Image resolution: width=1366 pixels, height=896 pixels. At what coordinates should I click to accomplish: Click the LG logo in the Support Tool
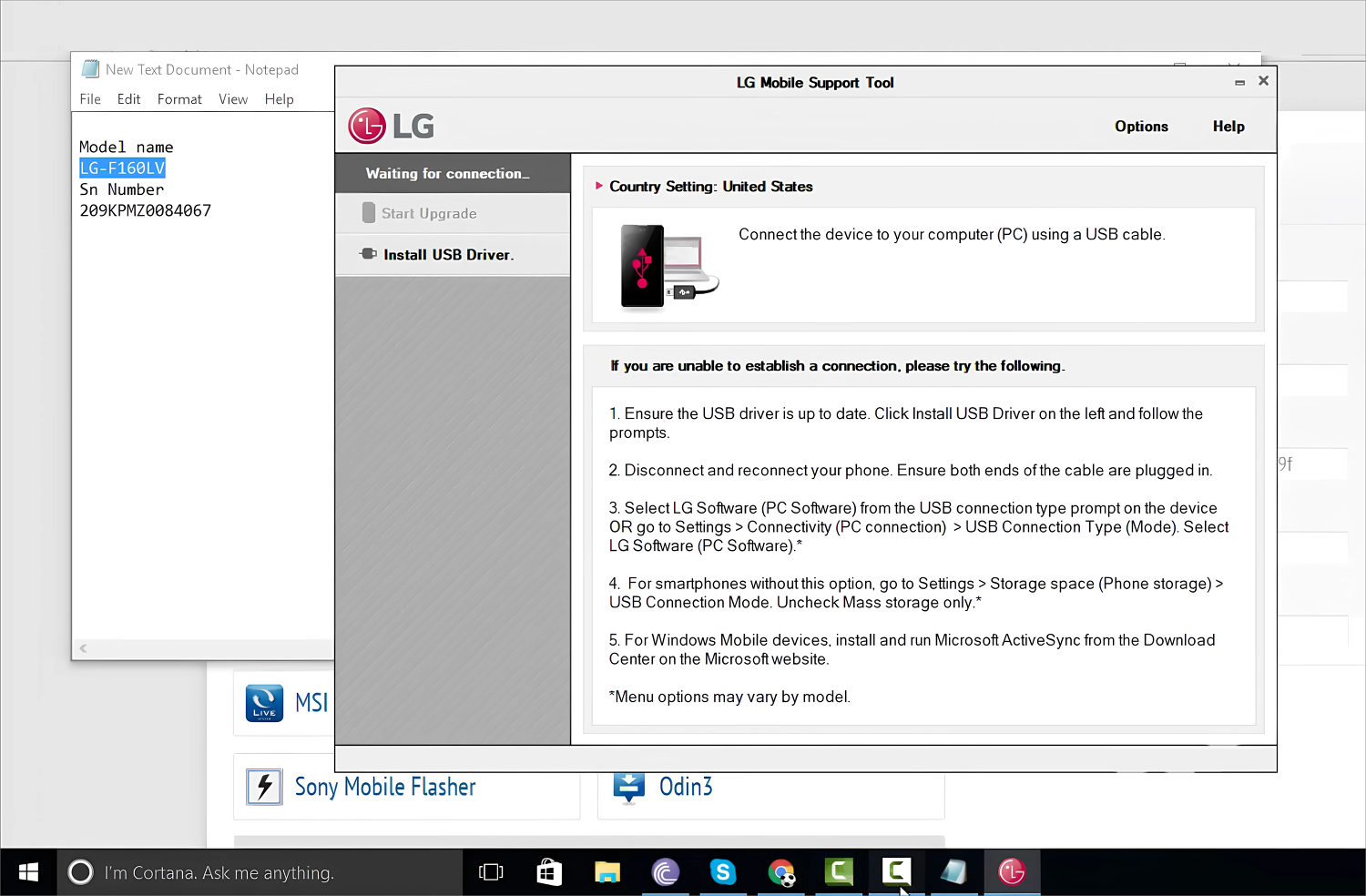point(392,126)
